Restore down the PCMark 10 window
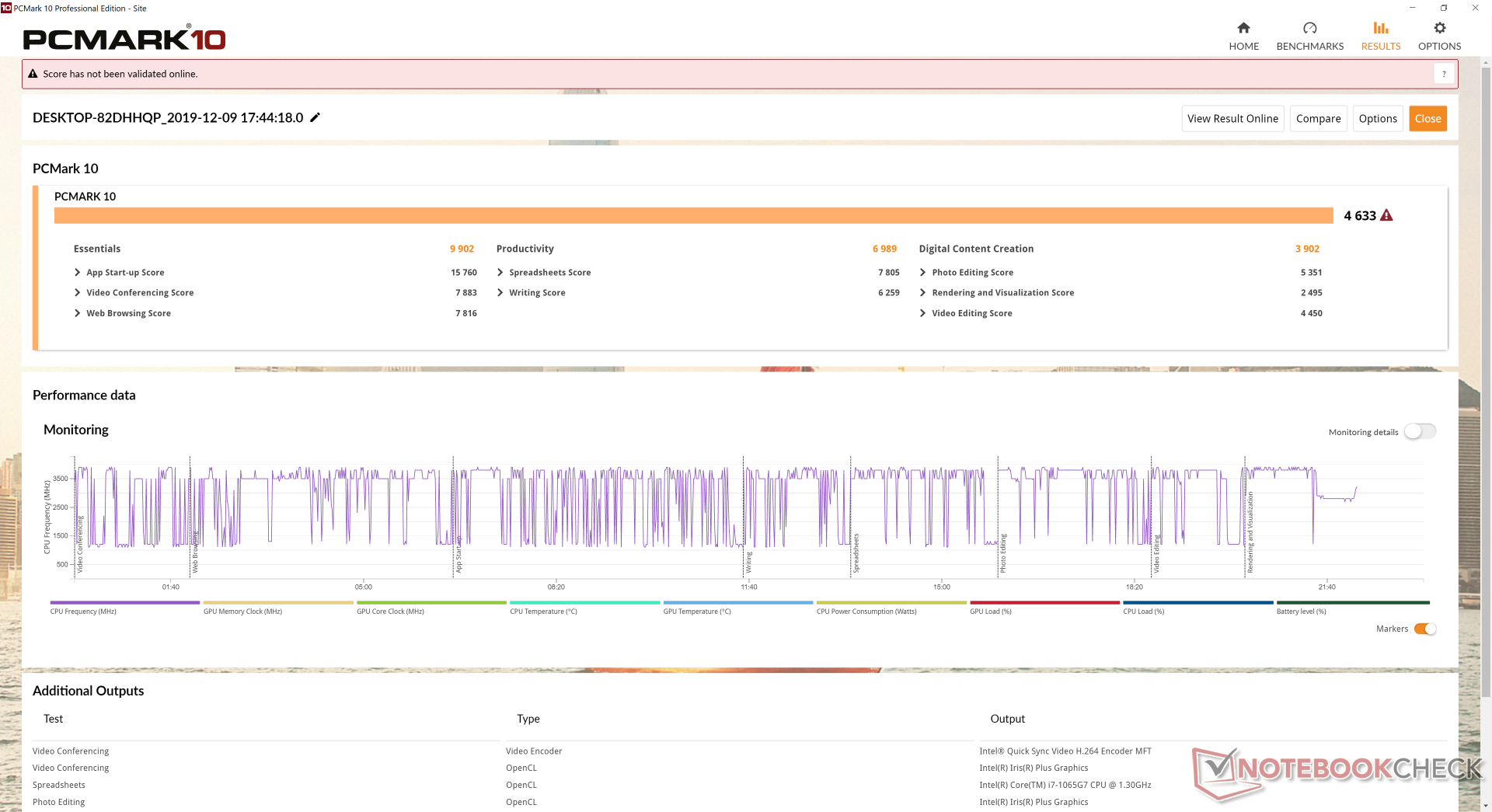This screenshot has width=1492, height=812. [1444, 8]
